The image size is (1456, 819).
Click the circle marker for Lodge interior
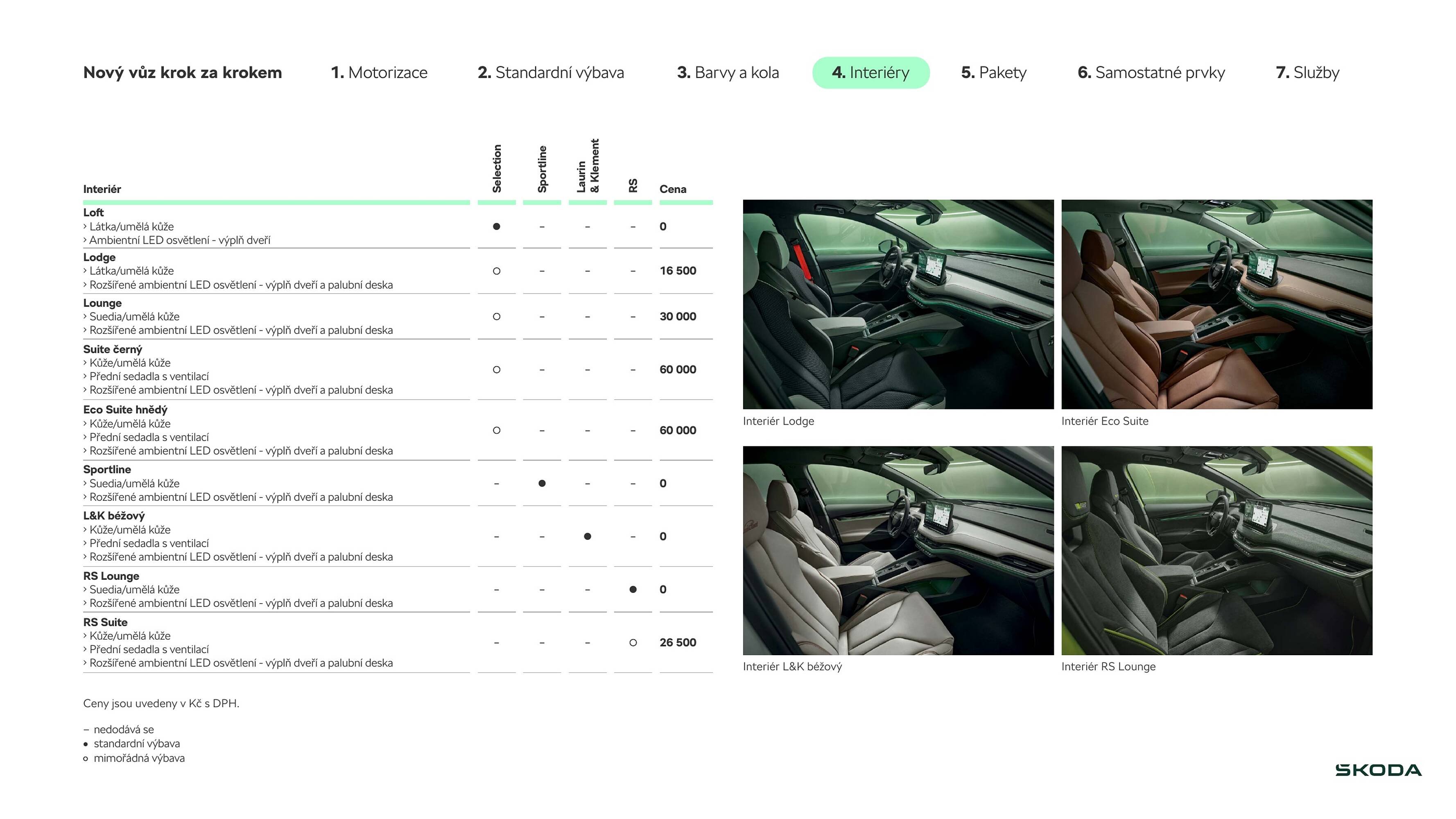497,271
